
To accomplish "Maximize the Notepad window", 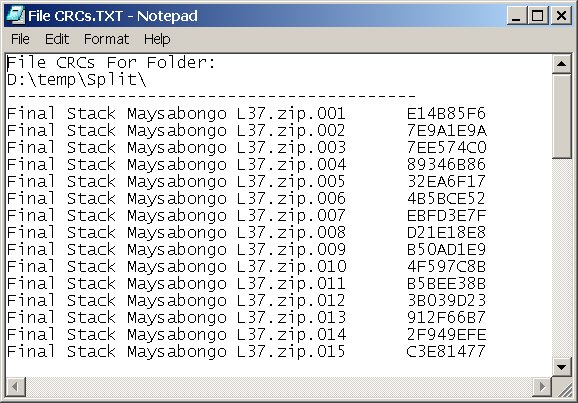I will 537,16.
